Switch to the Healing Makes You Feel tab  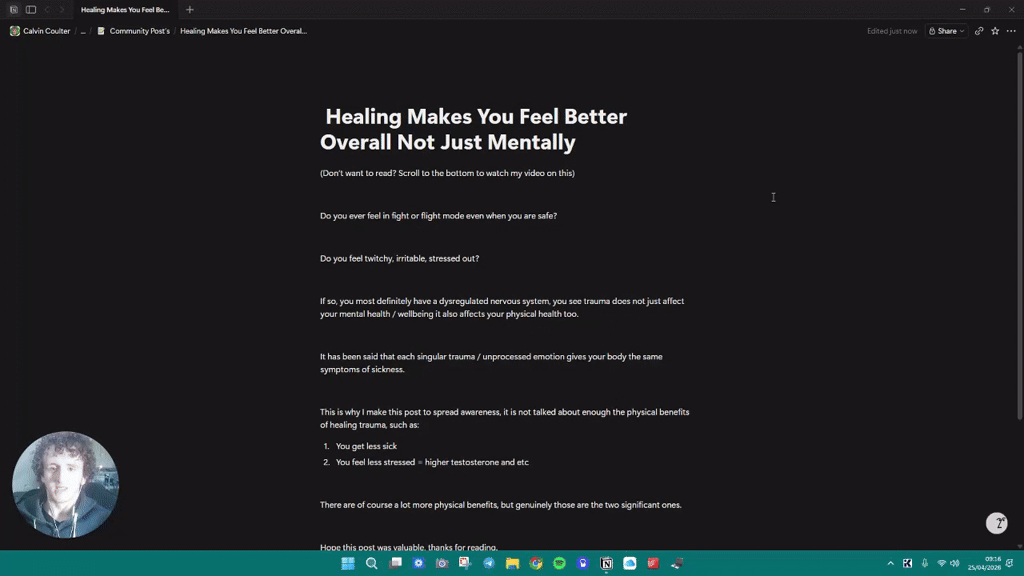point(125,9)
